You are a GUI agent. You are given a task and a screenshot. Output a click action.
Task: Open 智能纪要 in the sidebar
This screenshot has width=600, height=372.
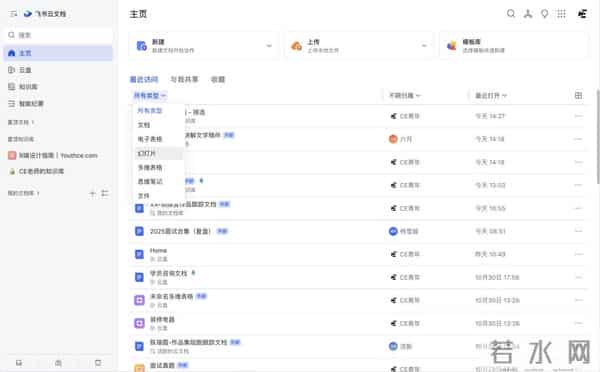(58, 104)
